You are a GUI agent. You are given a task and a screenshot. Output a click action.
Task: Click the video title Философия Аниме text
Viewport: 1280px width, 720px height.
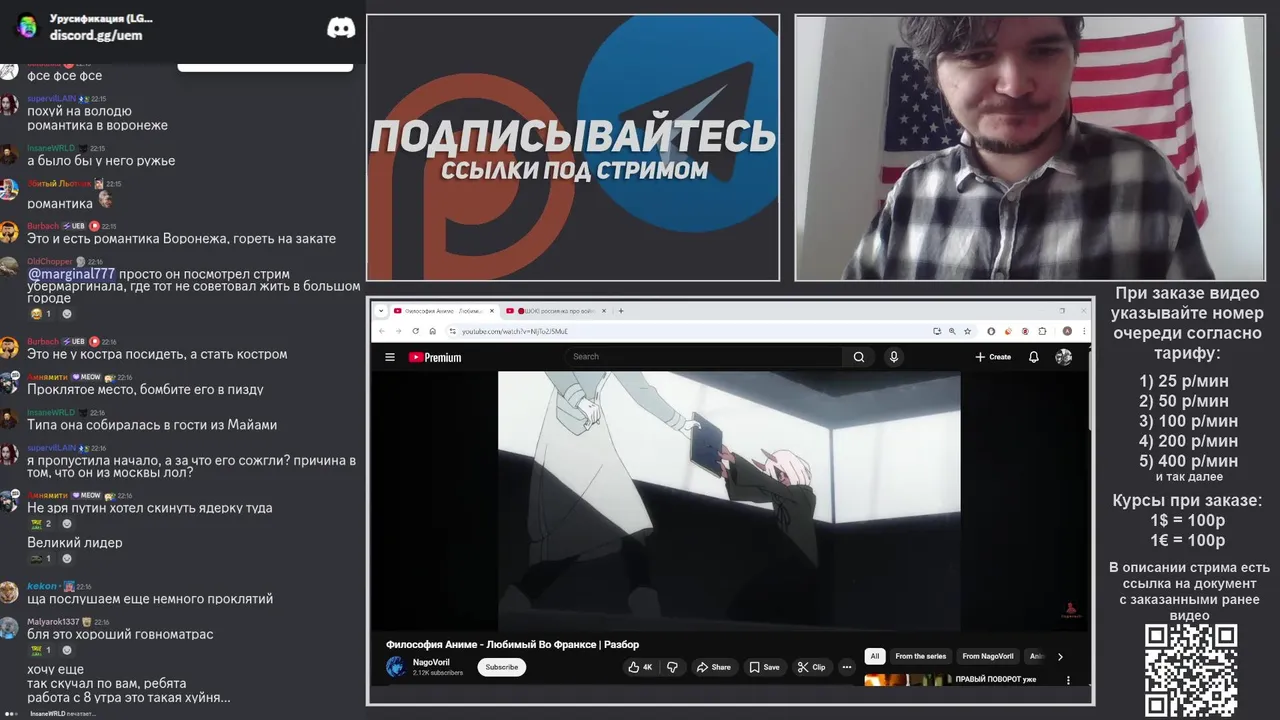point(512,645)
